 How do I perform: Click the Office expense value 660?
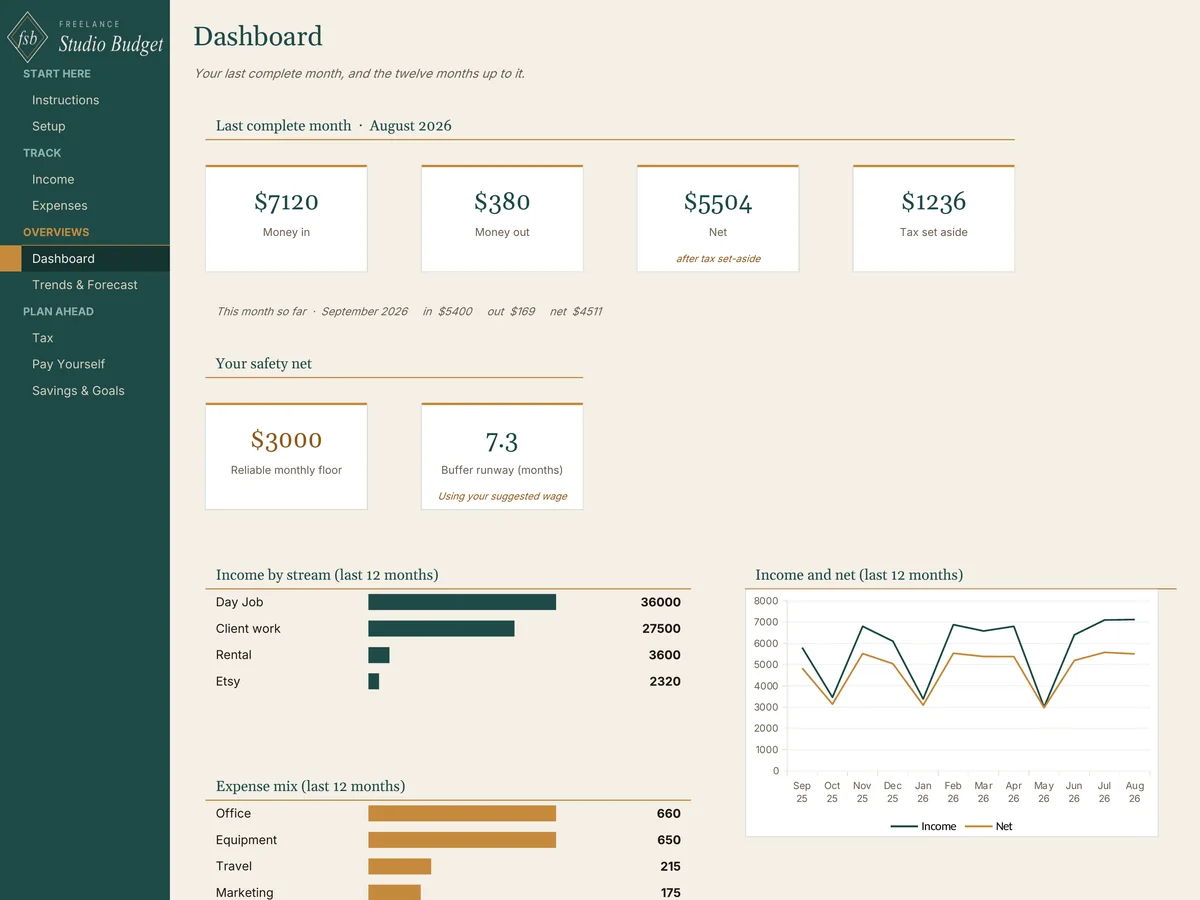click(x=669, y=814)
